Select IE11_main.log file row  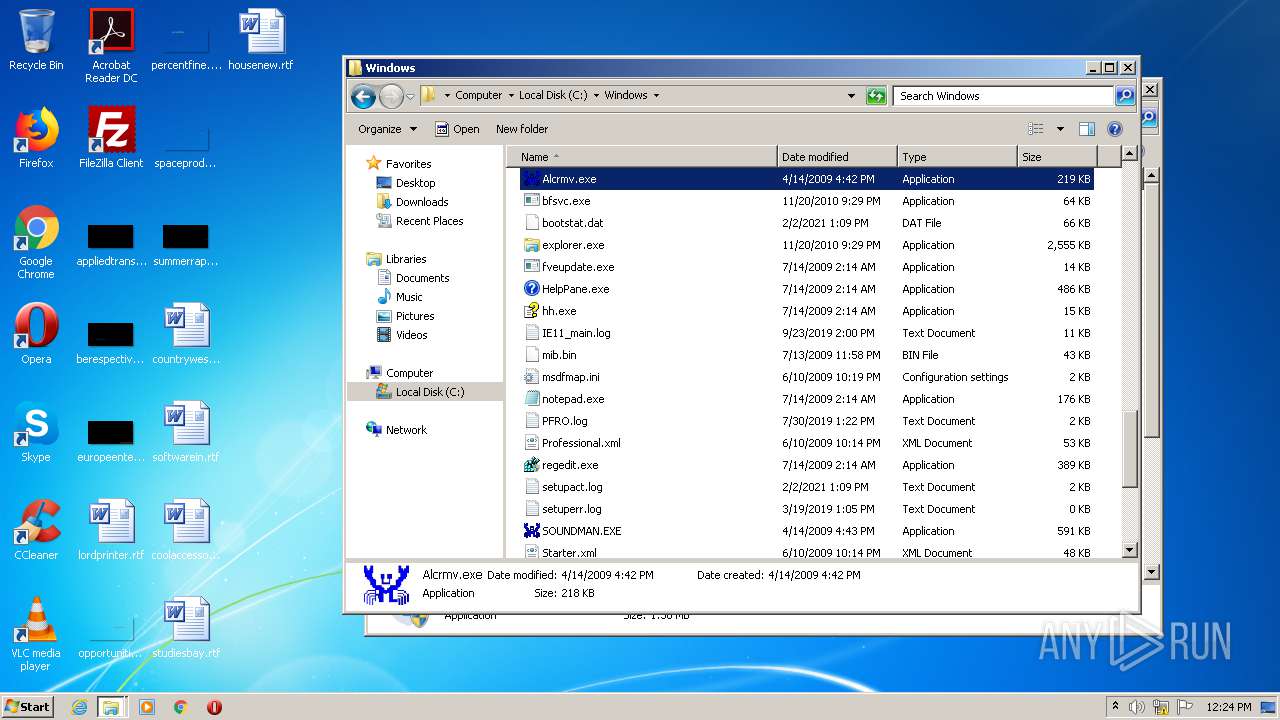807,333
